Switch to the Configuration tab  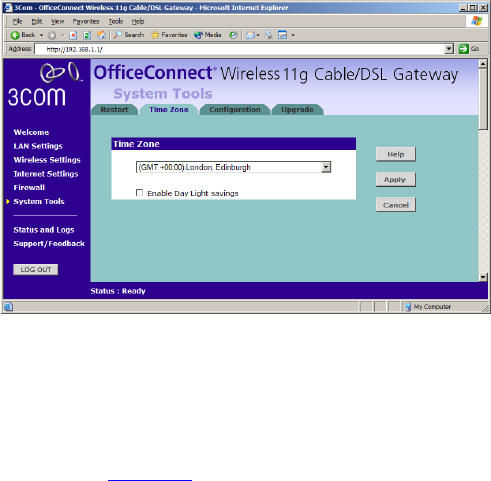click(235, 109)
